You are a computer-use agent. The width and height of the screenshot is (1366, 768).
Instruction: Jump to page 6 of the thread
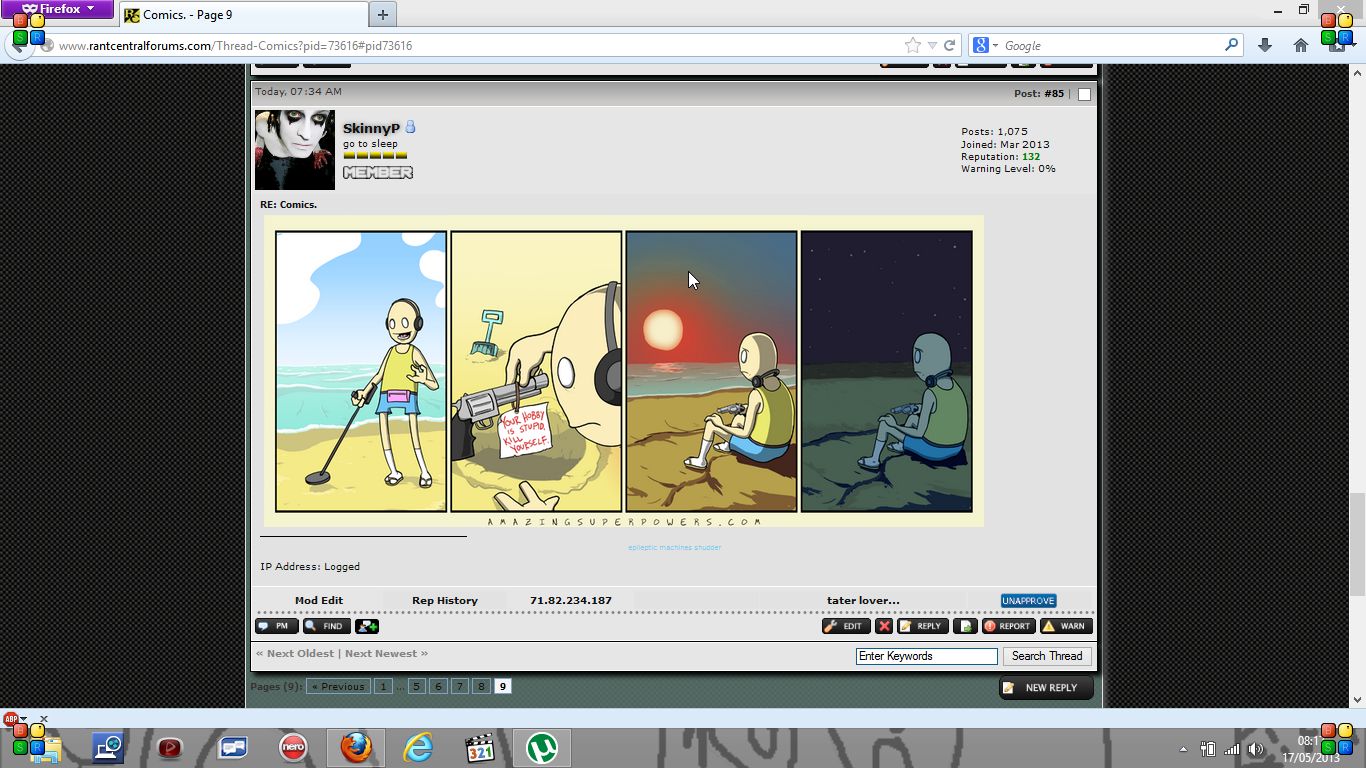click(x=438, y=686)
